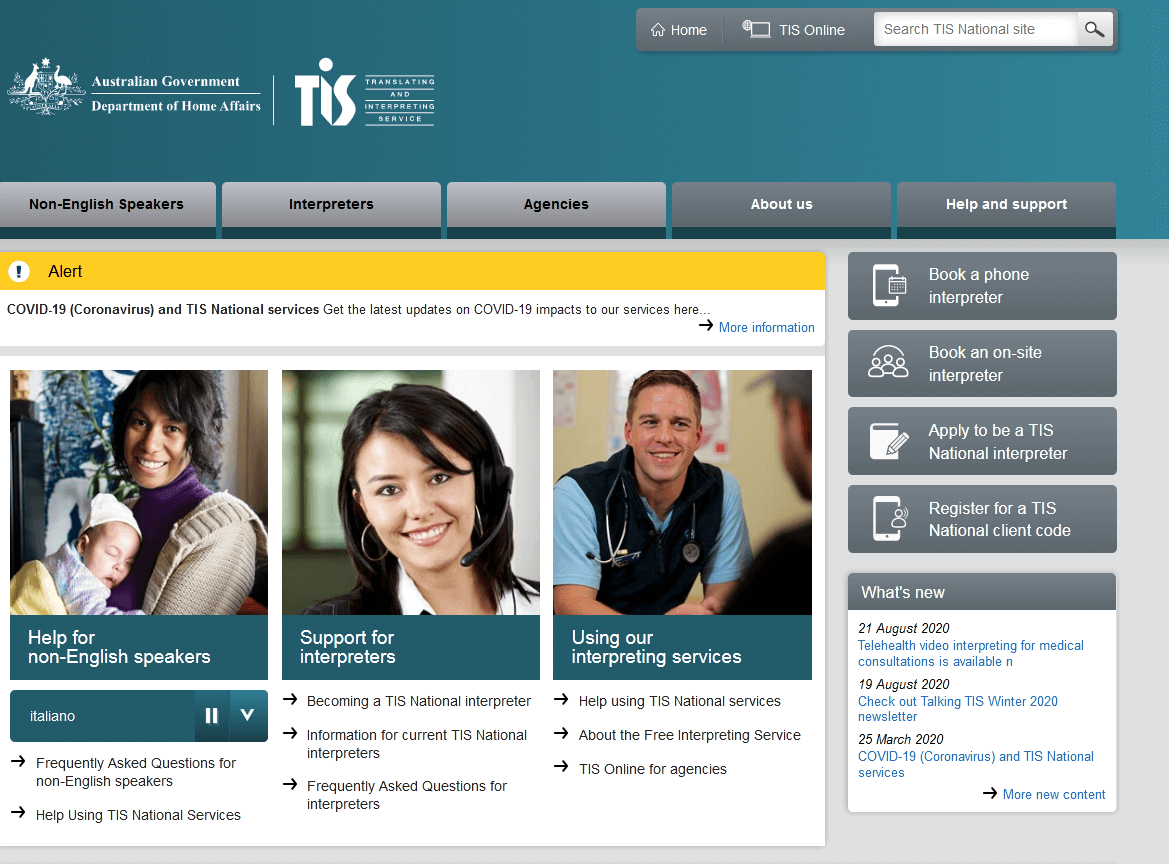
Task: Open the Non-English Speakers tab
Action: coord(107,204)
